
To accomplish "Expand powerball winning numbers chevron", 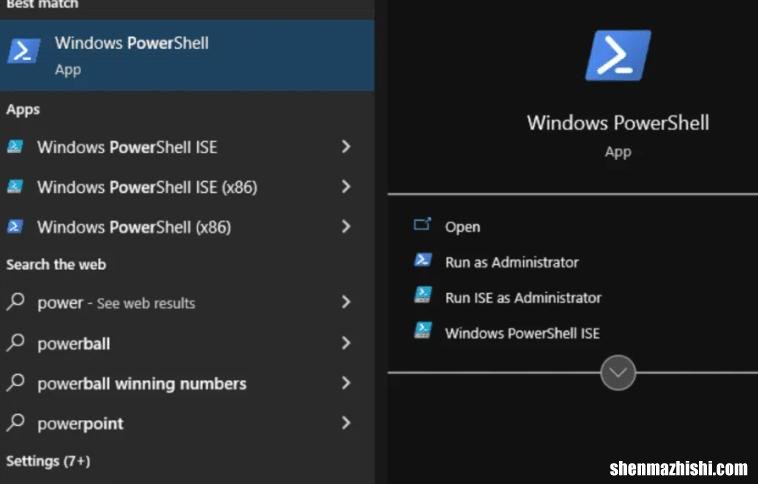I will click(x=346, y=383).
